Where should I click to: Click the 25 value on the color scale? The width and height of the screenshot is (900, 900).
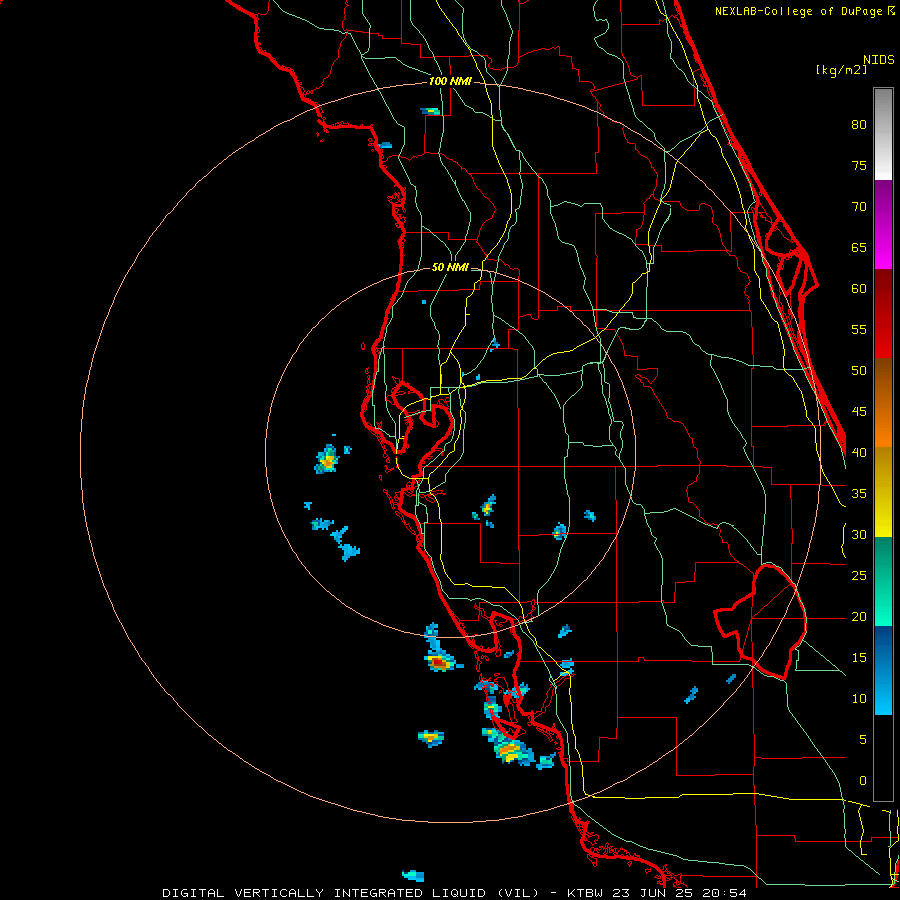pyautogui.click(x=859, y=575)
